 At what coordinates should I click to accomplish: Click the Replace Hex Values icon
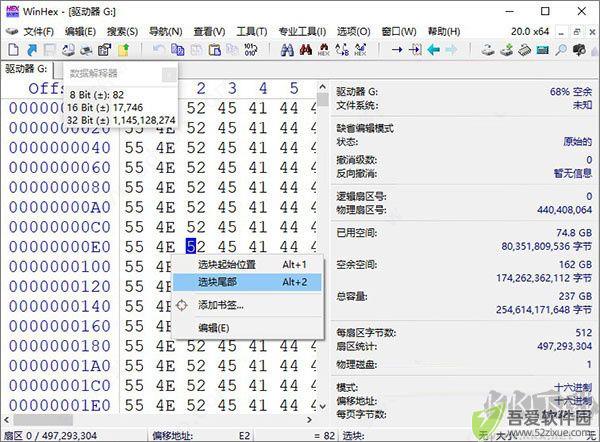[360, 50]
